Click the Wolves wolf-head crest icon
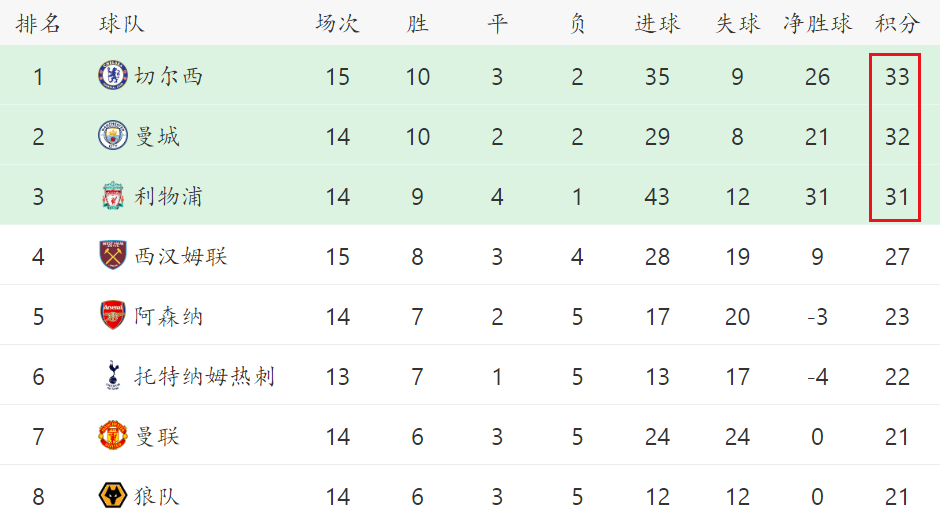Image resolution: width=940 pixels, height=519 pixels. [113, 496]
